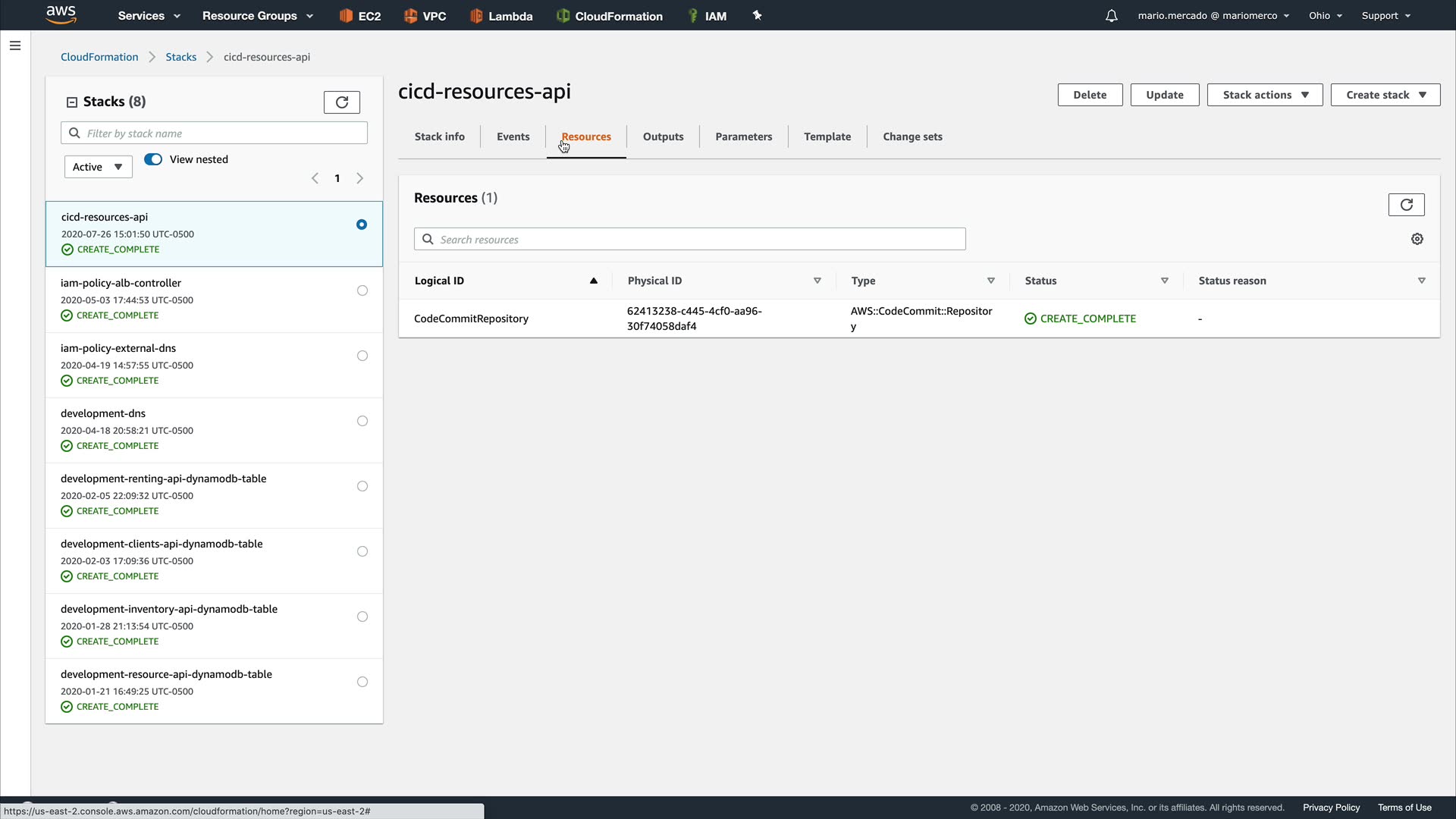Select the iam-policy-alb-controller stack radio button
The image size is (1456, 819).
pos(362,290)
